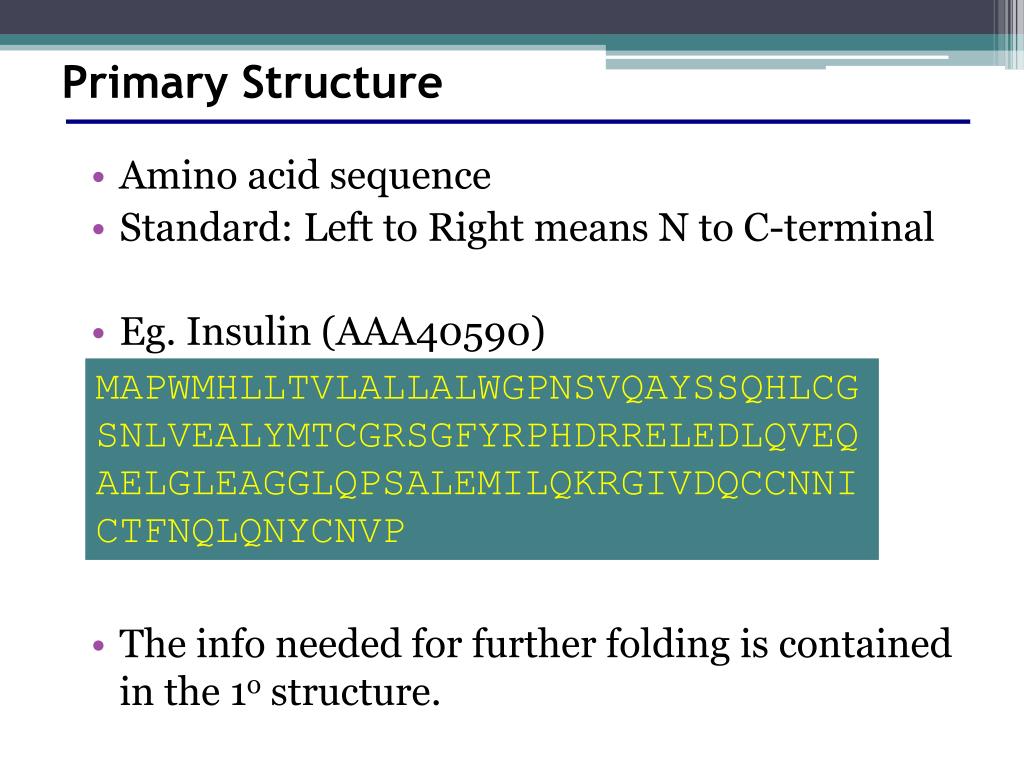Click the word 'C-terminal' in second bullet

[x=839, y=228]
